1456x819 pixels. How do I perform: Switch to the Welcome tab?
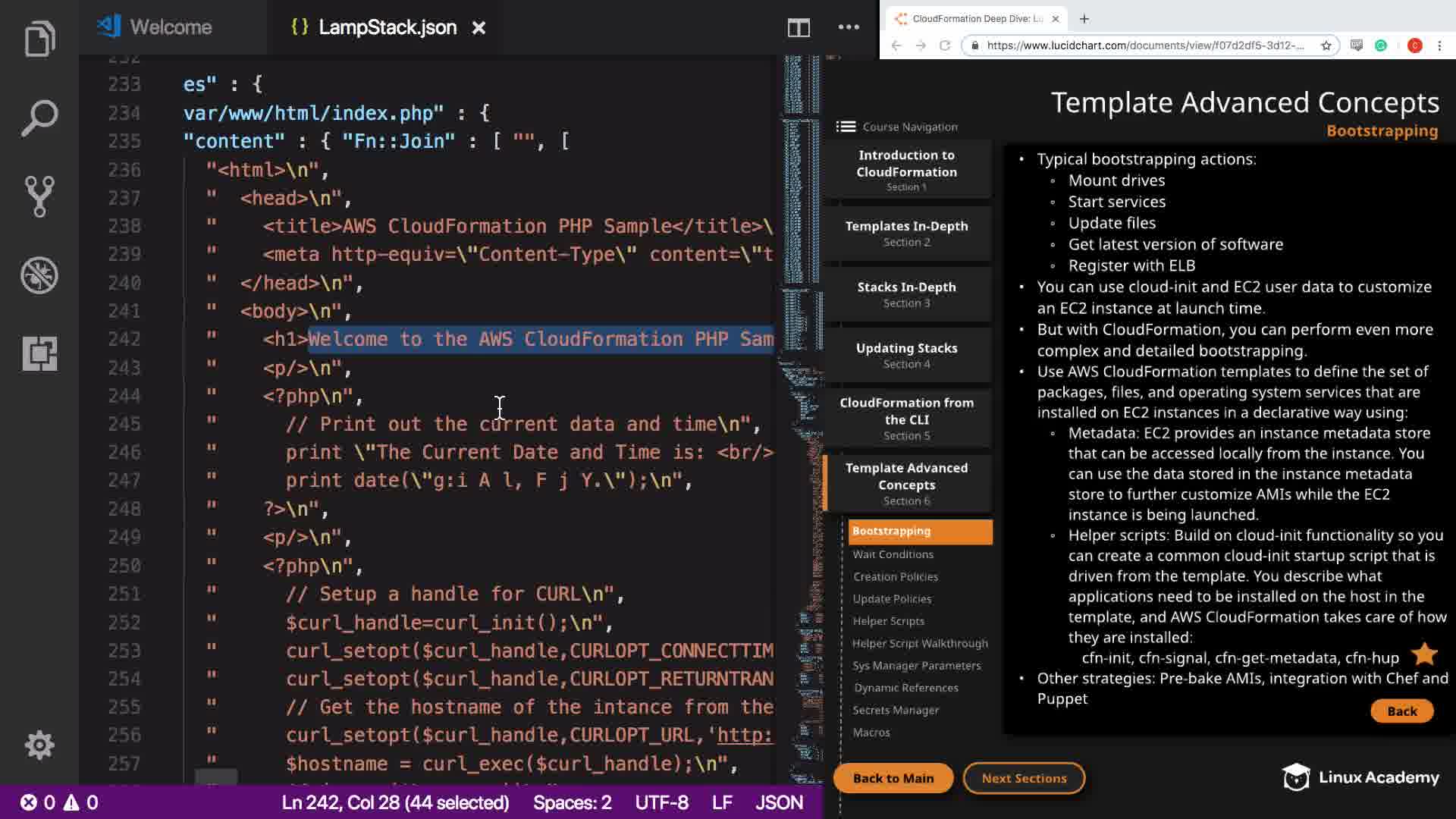[x=171, y=27]
